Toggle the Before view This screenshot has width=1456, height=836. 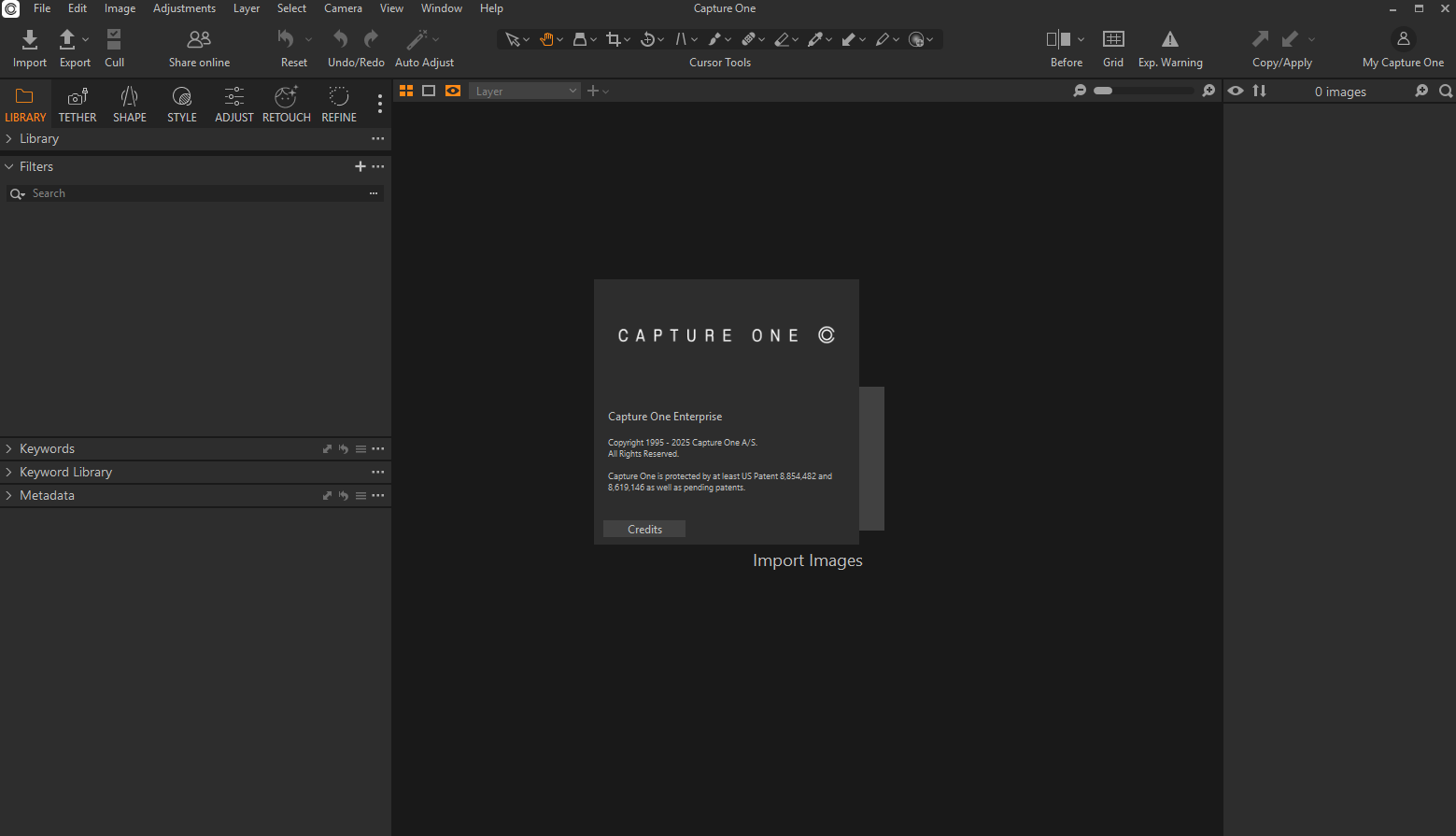point(1058,38)
